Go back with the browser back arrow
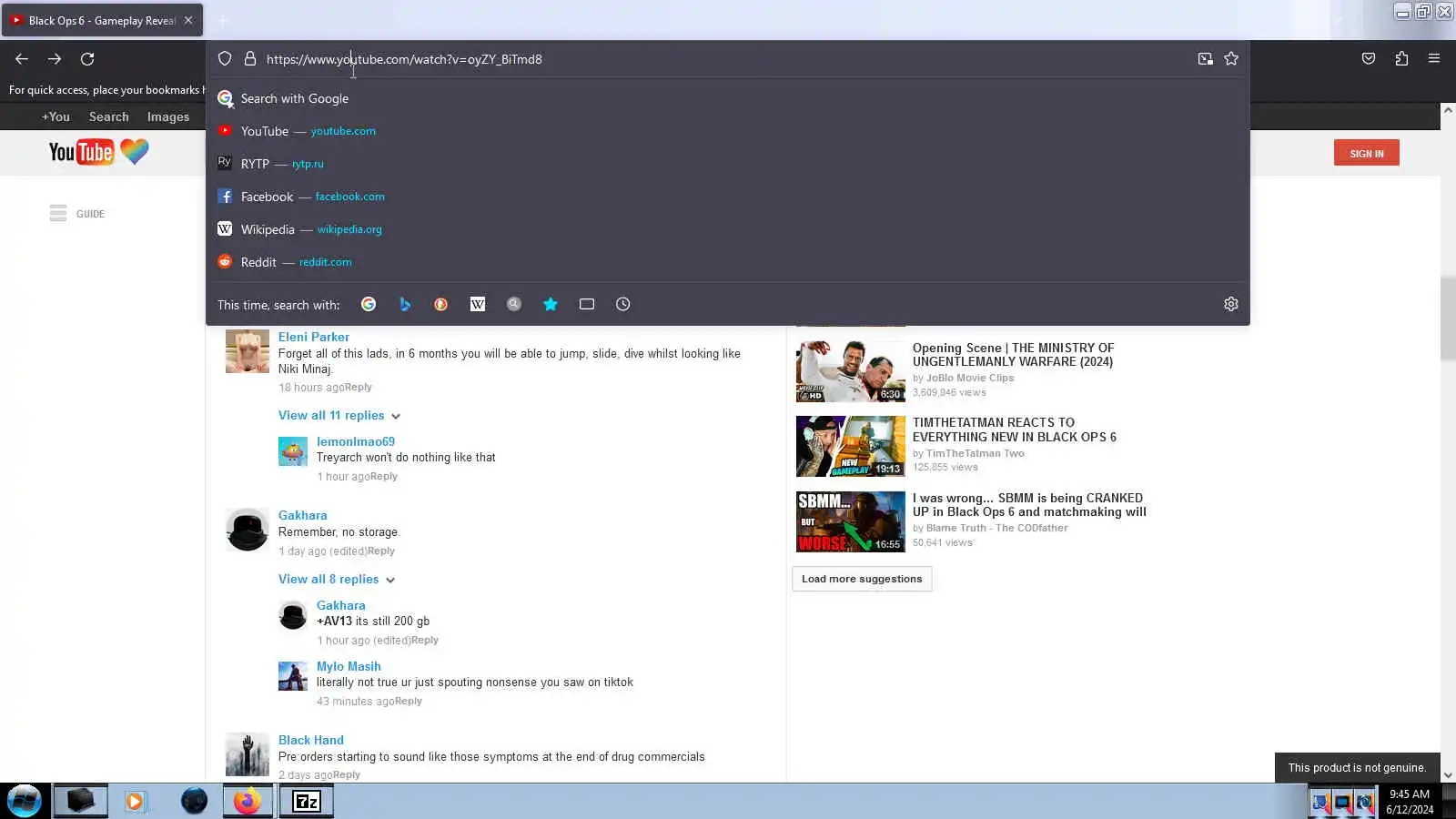 click(22, 59)
